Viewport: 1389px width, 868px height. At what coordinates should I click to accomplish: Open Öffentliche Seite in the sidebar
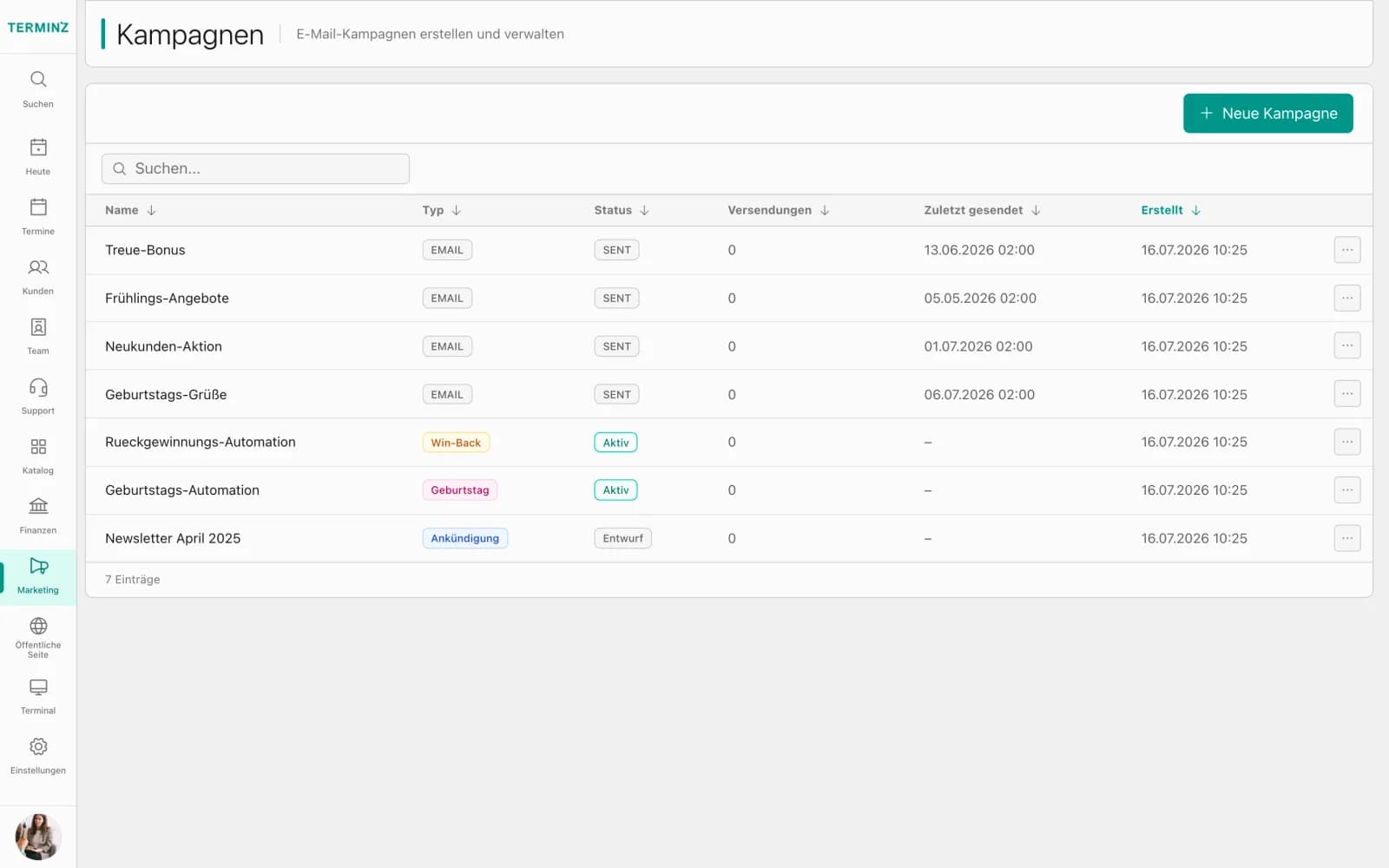click(x=38, y=637)
